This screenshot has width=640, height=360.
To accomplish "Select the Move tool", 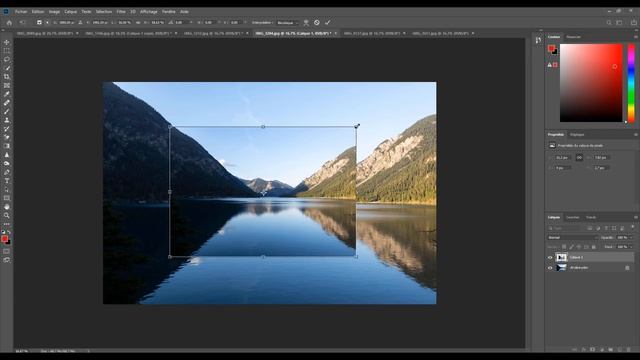I will pos(7,42).
